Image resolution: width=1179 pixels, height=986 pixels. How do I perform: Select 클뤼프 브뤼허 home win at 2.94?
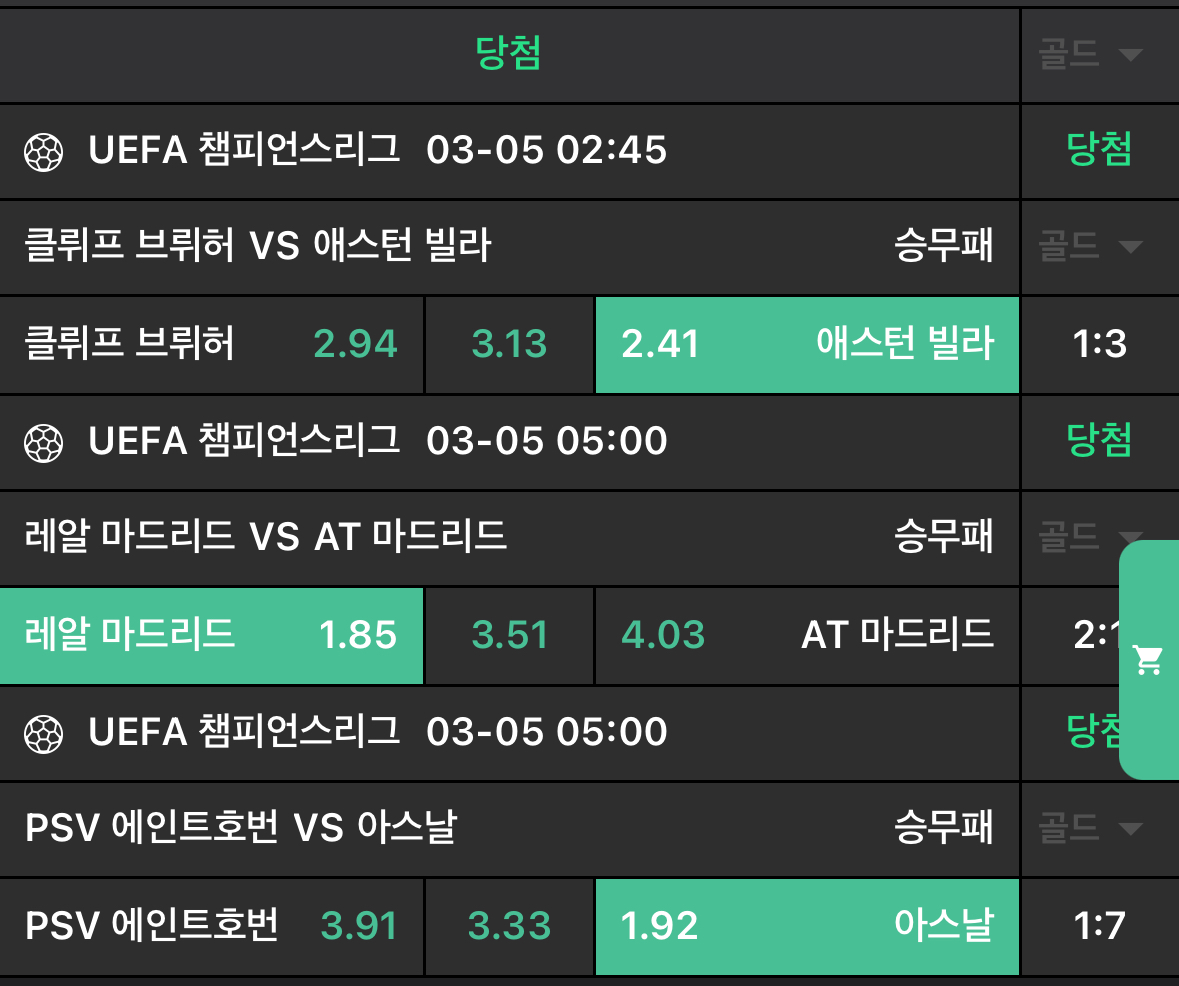[x=212, y=345]
